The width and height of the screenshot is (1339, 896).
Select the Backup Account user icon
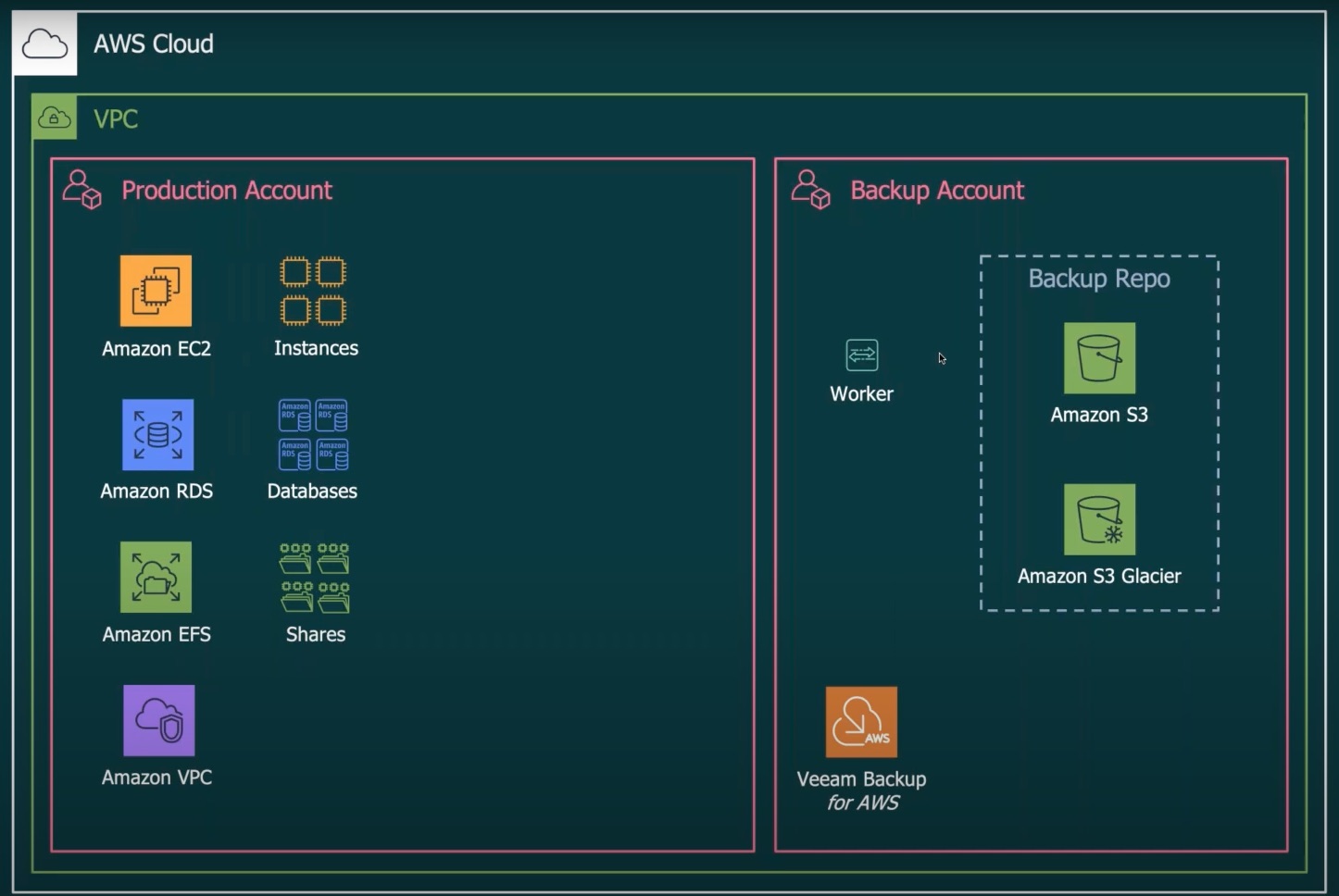pos(810,190)
